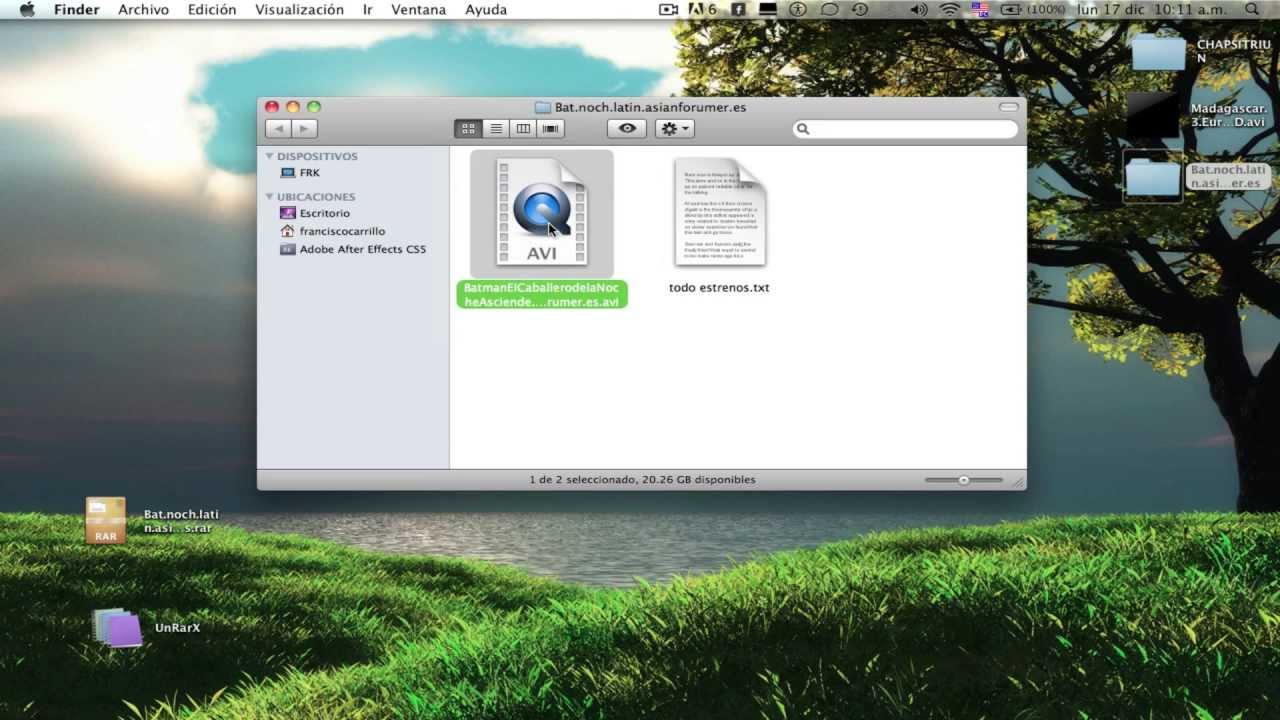The image size is (1280, 720).
Task: Open the Archivo menu
Action: (x=143, y=10)
